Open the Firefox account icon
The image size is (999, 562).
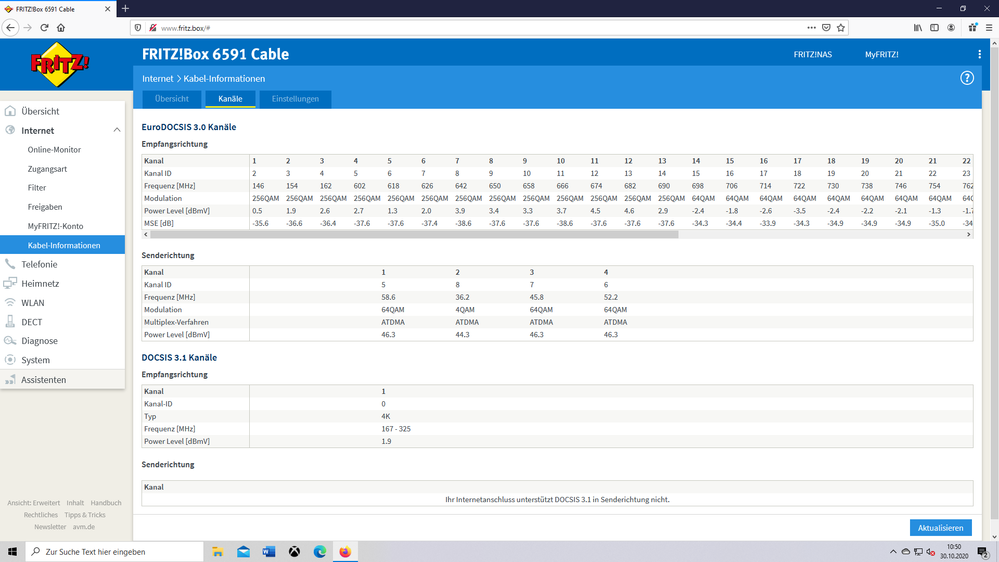coord(951,27)
